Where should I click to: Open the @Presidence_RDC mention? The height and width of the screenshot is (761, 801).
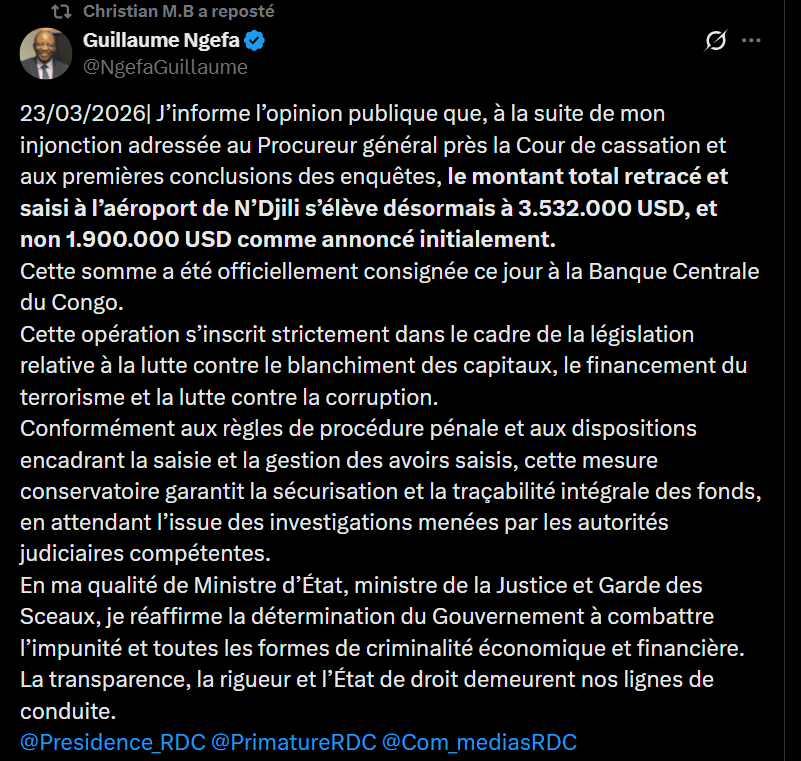click(113, 742)
